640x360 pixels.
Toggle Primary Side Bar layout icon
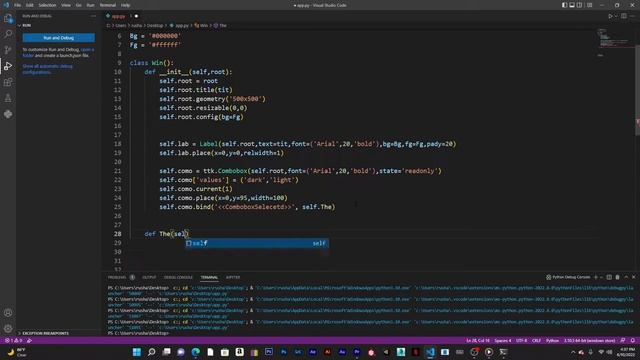(x=564, y=5)
